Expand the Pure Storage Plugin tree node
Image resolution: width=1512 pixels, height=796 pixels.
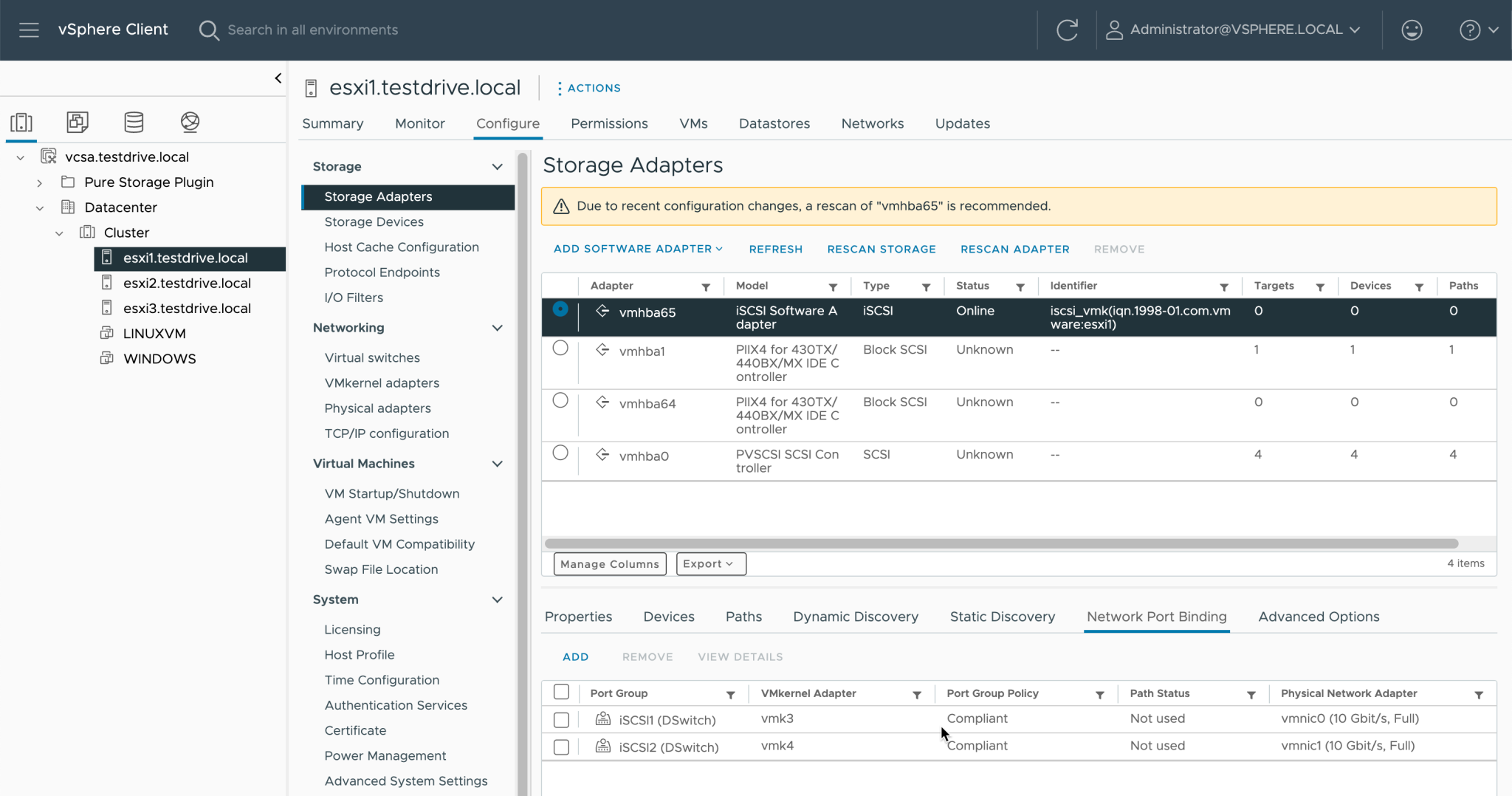point(40,182)
